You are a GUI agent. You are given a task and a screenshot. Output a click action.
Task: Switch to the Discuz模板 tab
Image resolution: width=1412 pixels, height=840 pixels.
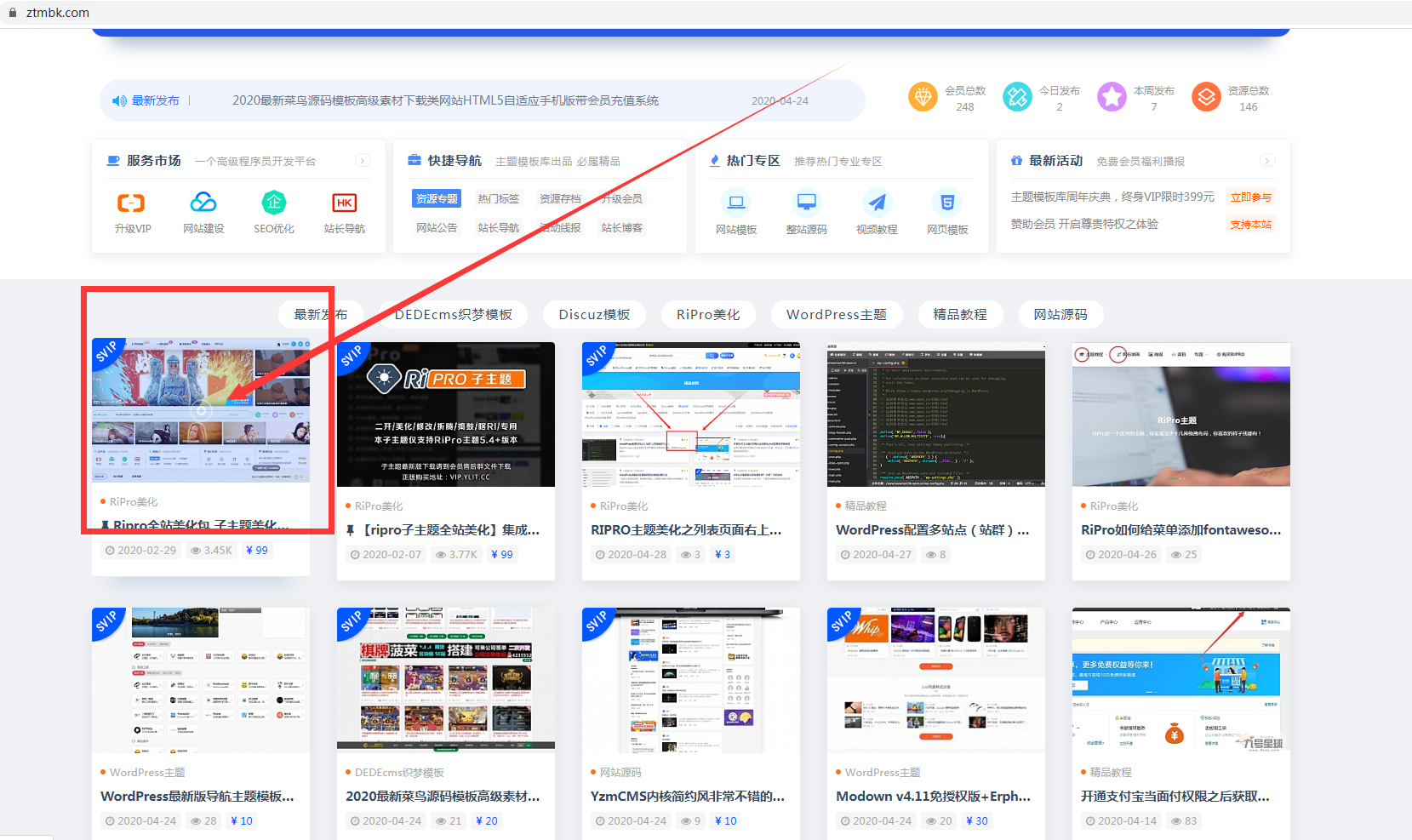pos(594,314)
